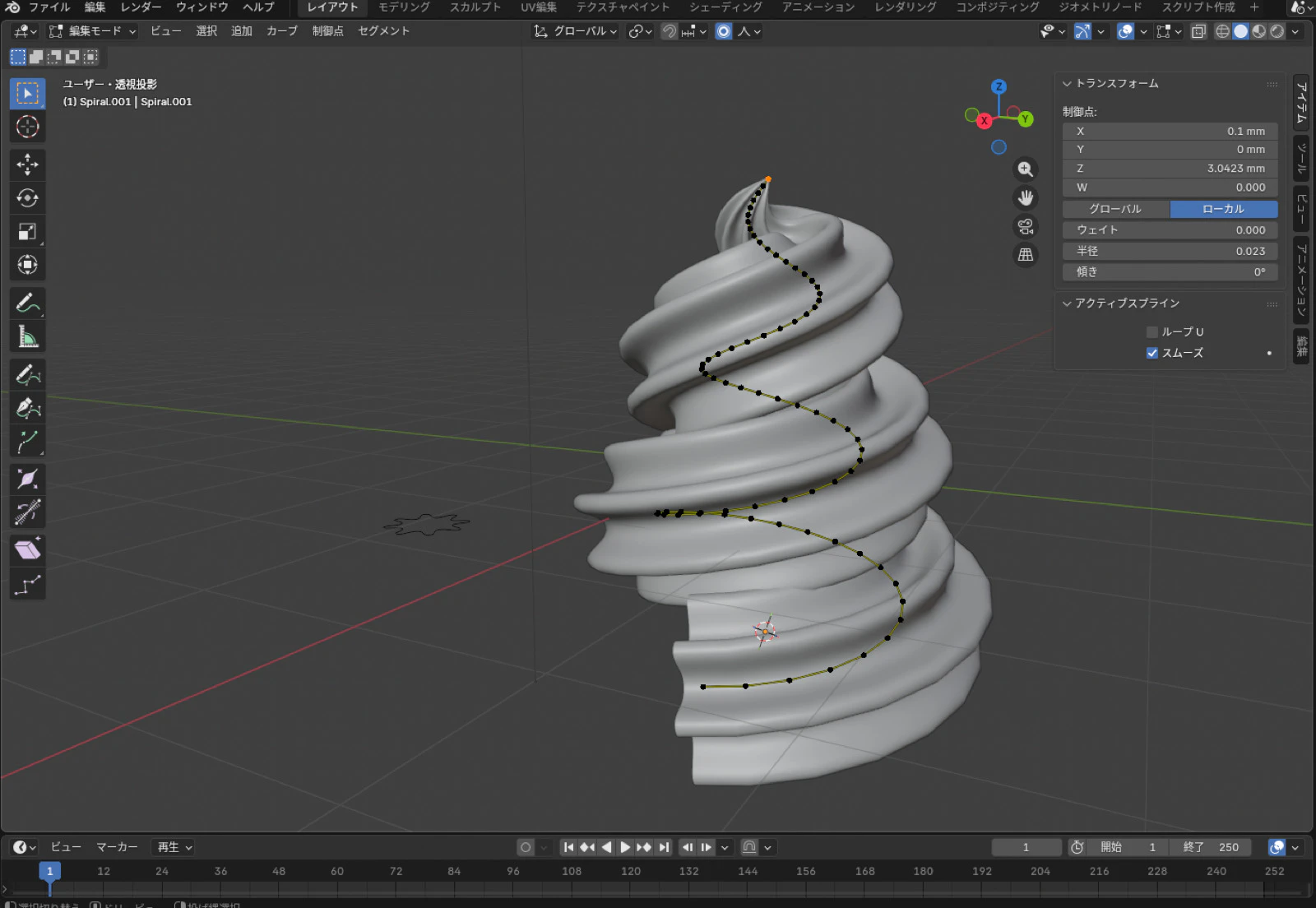The height and width of the screenshot is (908, 1316).
Task: Open the カーブ menu
Action: click(x=281, y=31)
